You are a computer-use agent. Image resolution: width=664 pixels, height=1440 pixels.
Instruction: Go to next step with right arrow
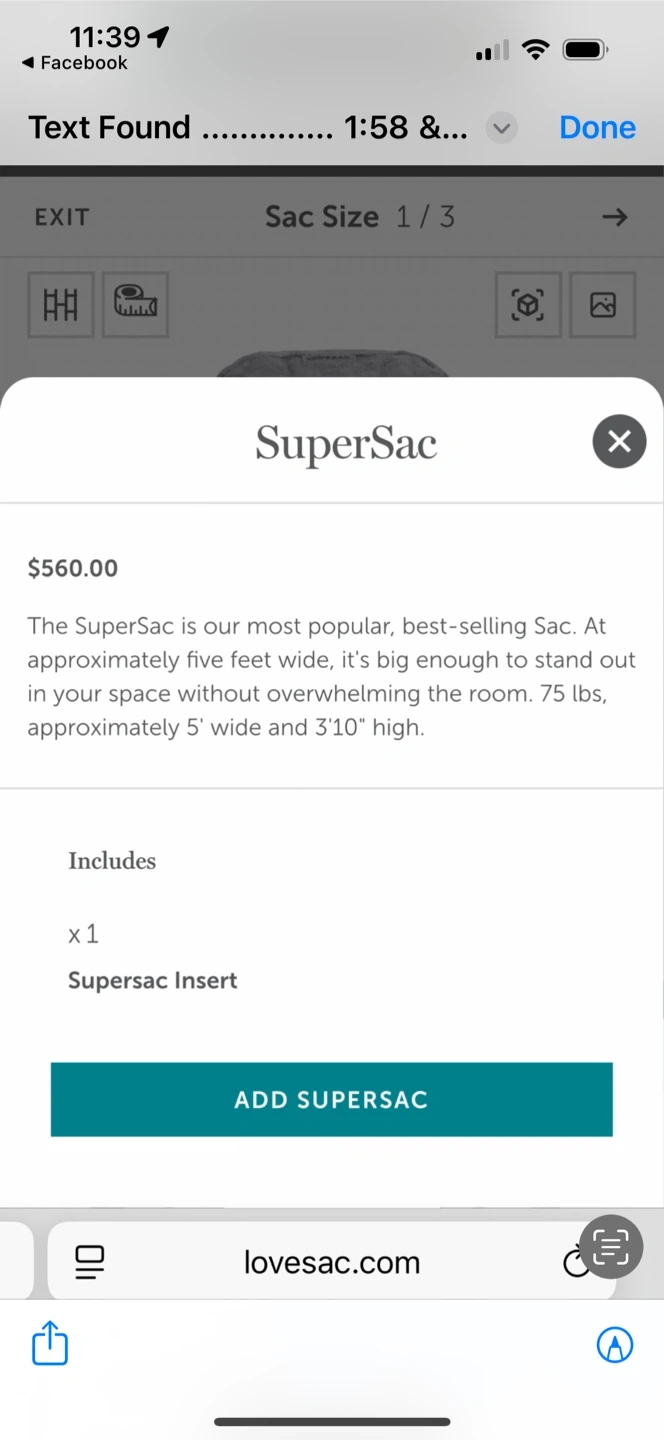pyautogui.click(x=615, y=217)
